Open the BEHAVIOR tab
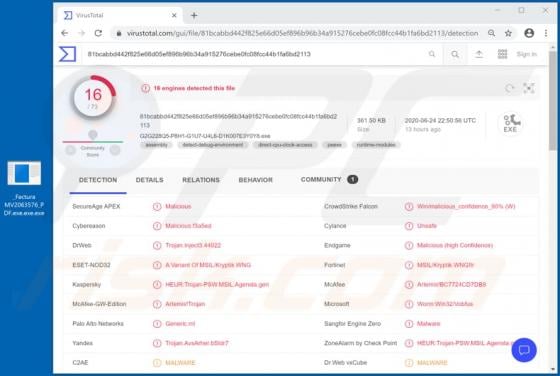Image resolution: width=560 pixels, height=376 pixels. [x=255, y=180]
